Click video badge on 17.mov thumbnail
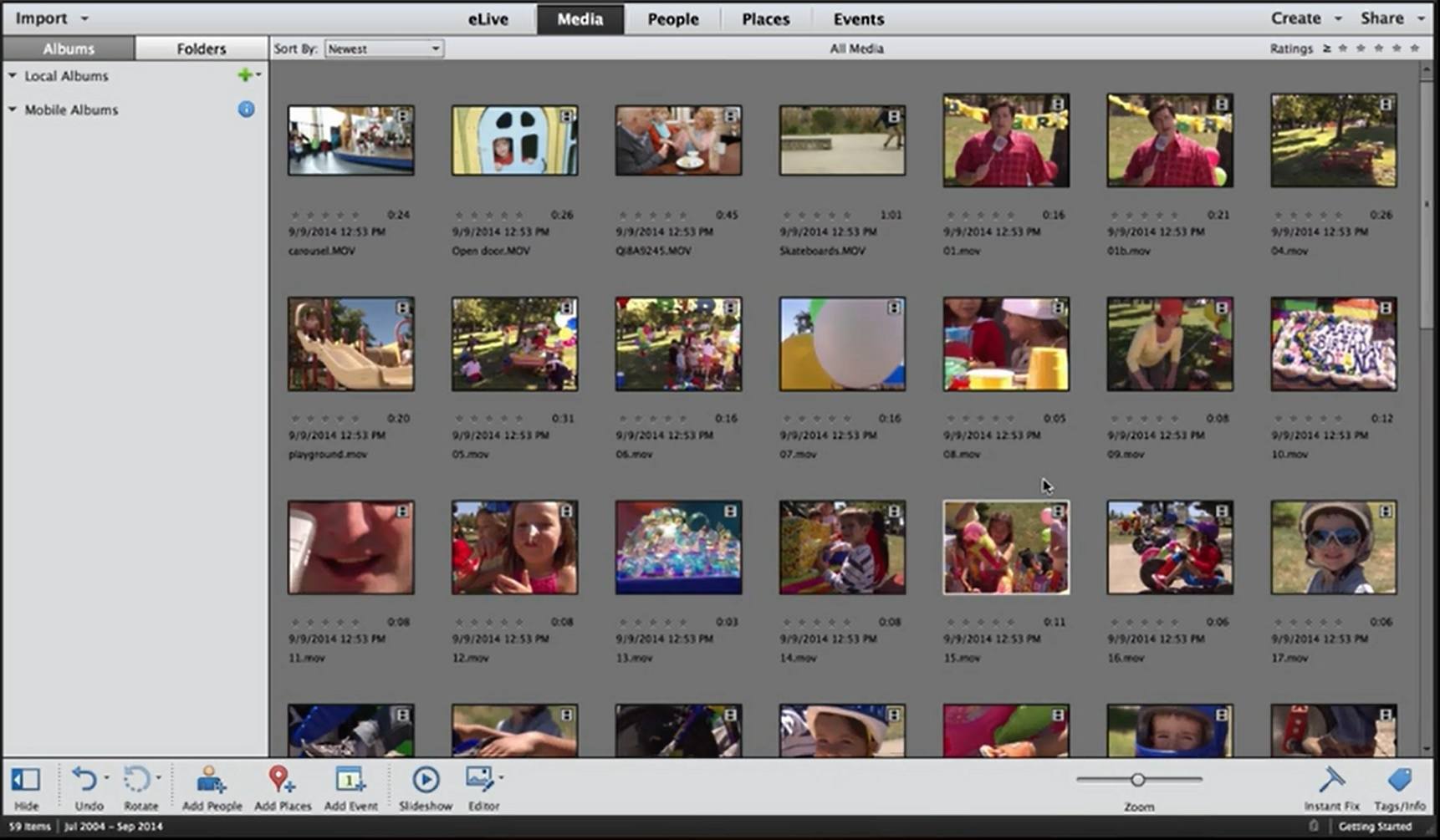This screenshot has width=1440, height=840. pos(1386,511)
